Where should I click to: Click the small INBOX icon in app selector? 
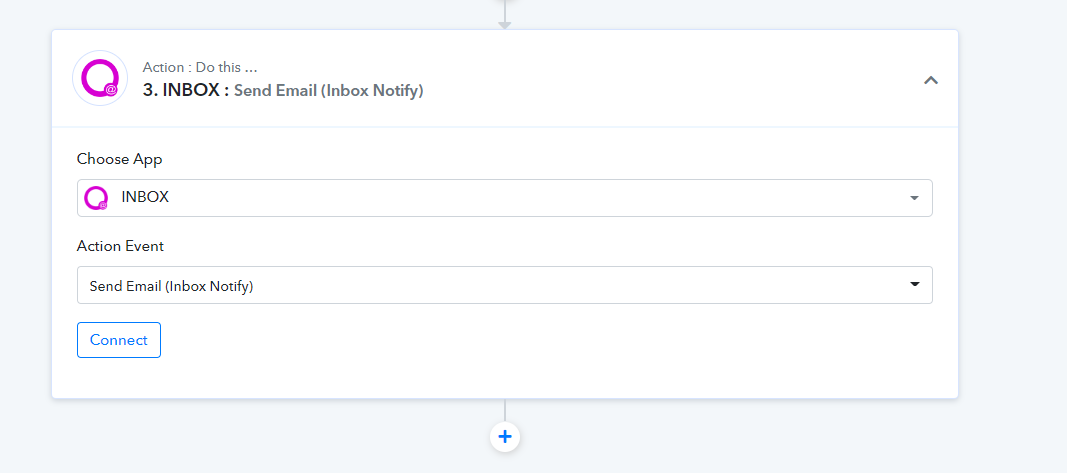[x=96, y=198]
